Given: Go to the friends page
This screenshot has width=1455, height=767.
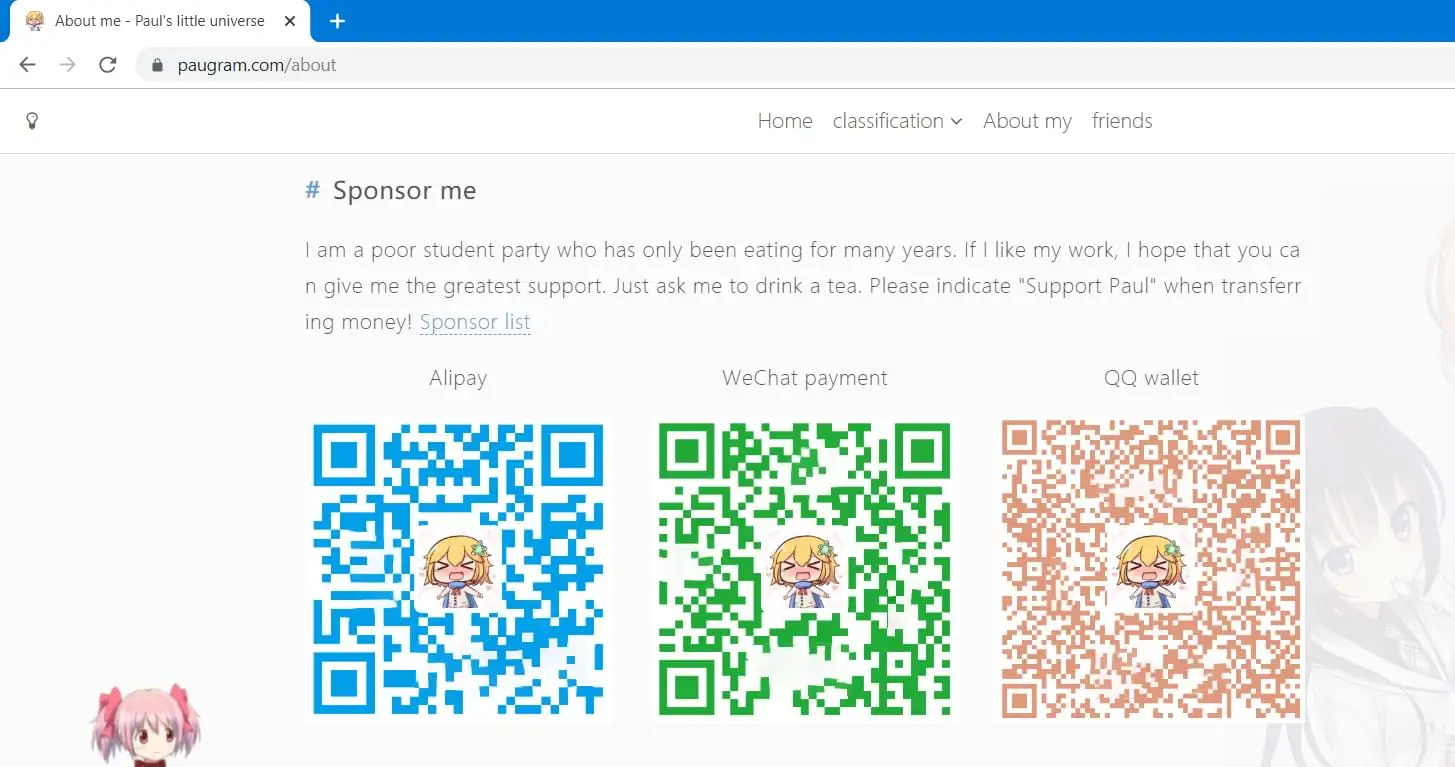Looking at the screenshot, I should point(1122,121).
